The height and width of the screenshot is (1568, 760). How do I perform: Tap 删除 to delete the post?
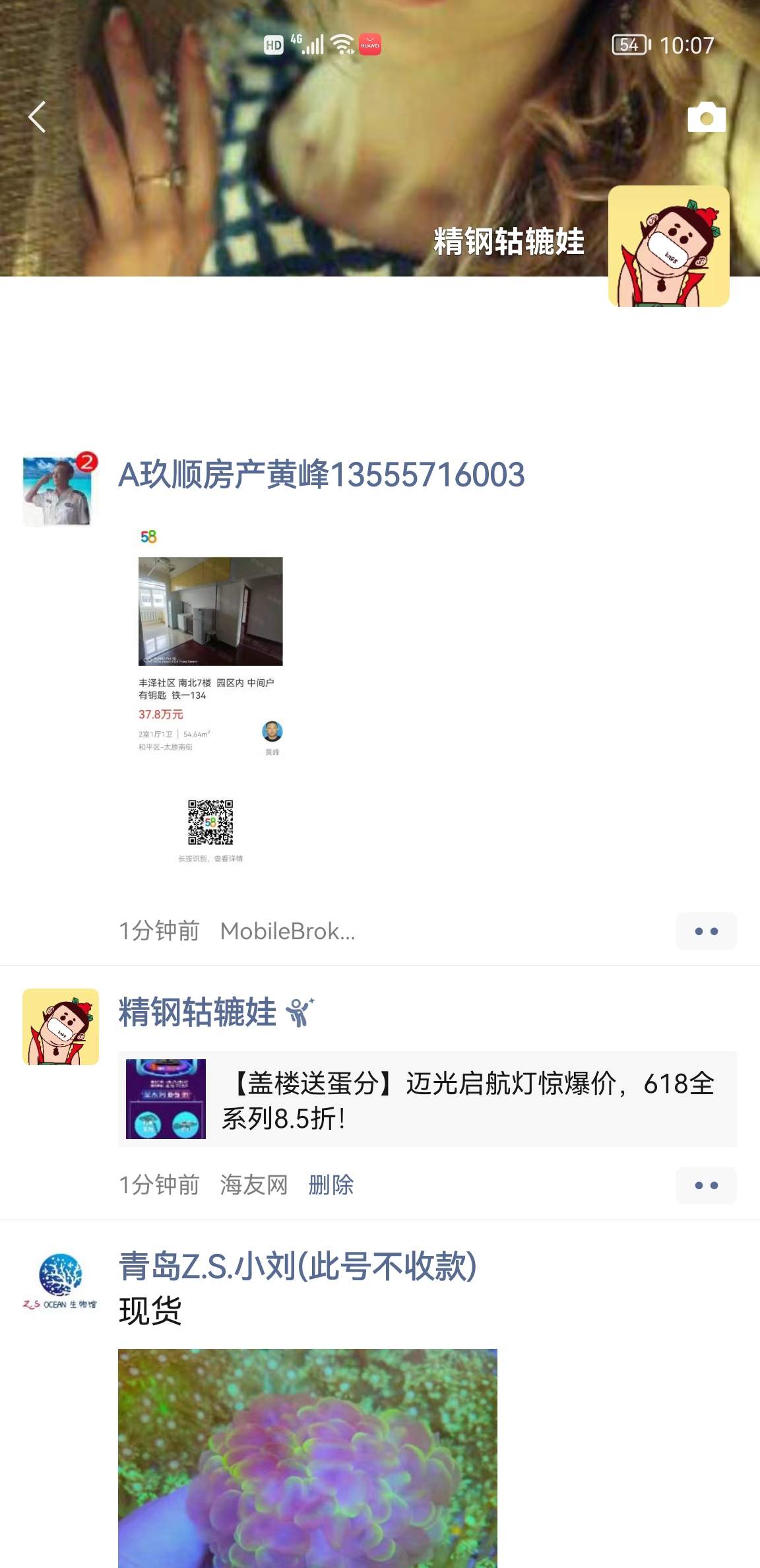pos(331,1185)
